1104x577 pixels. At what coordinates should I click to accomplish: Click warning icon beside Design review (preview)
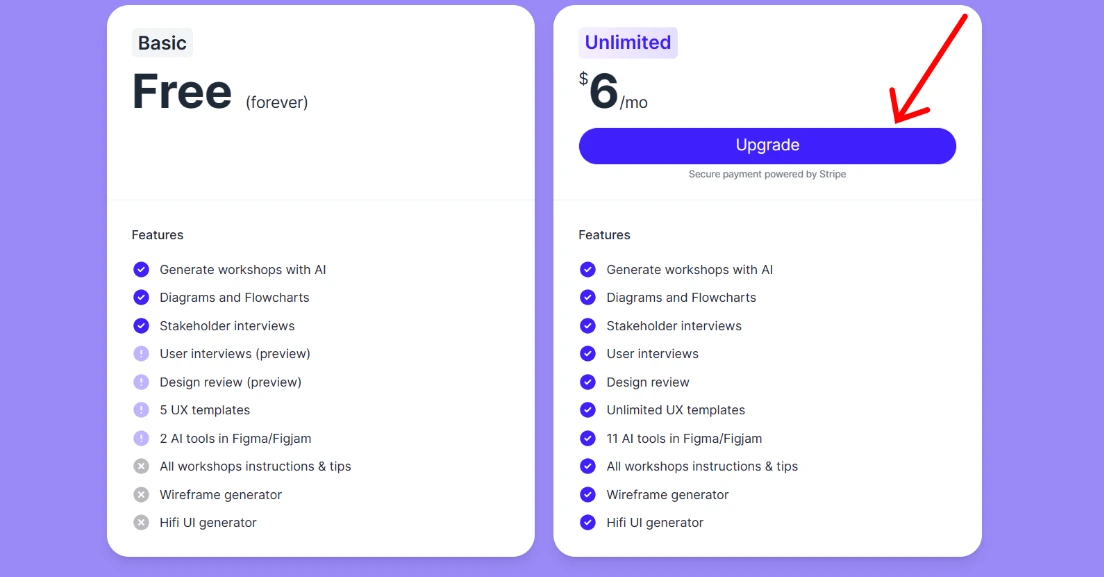click(142, 382)
